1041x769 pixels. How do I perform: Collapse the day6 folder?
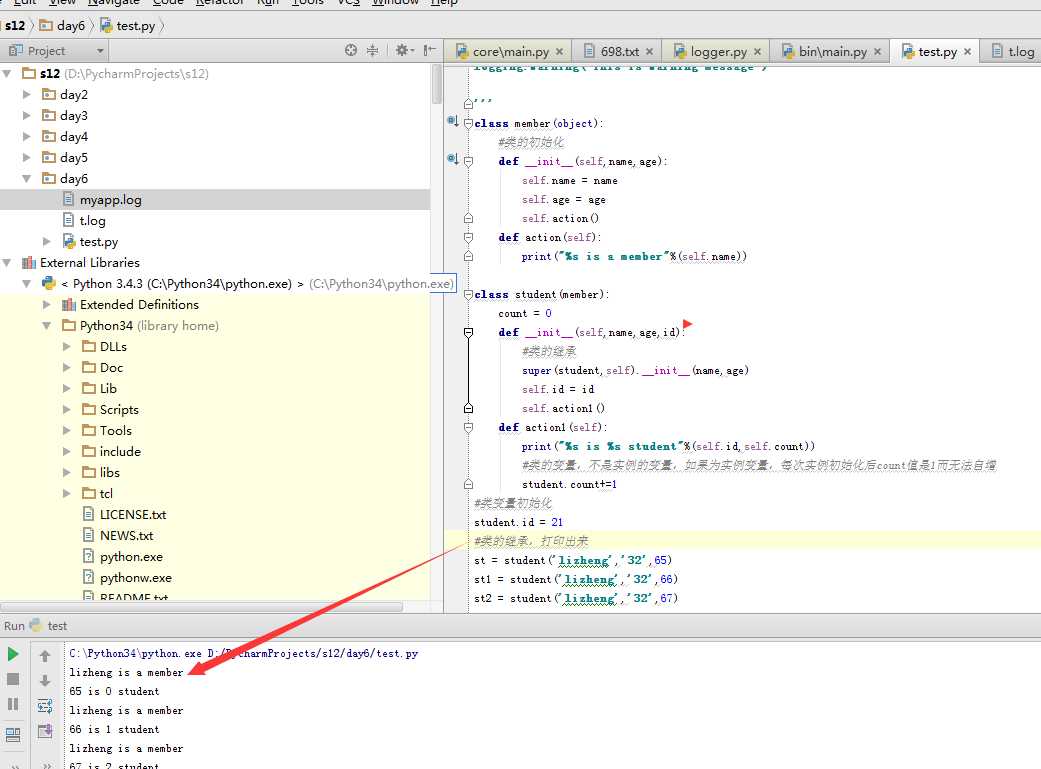27,179
